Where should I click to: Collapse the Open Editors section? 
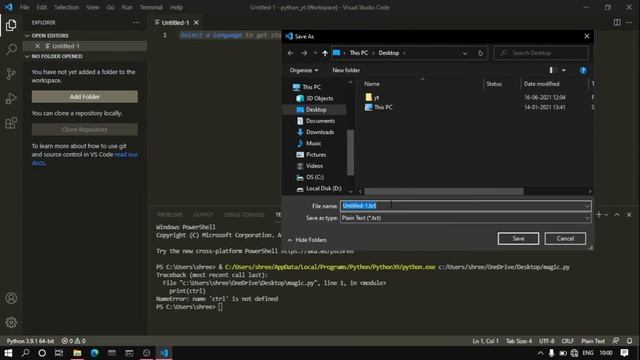(x=27, y=36)
